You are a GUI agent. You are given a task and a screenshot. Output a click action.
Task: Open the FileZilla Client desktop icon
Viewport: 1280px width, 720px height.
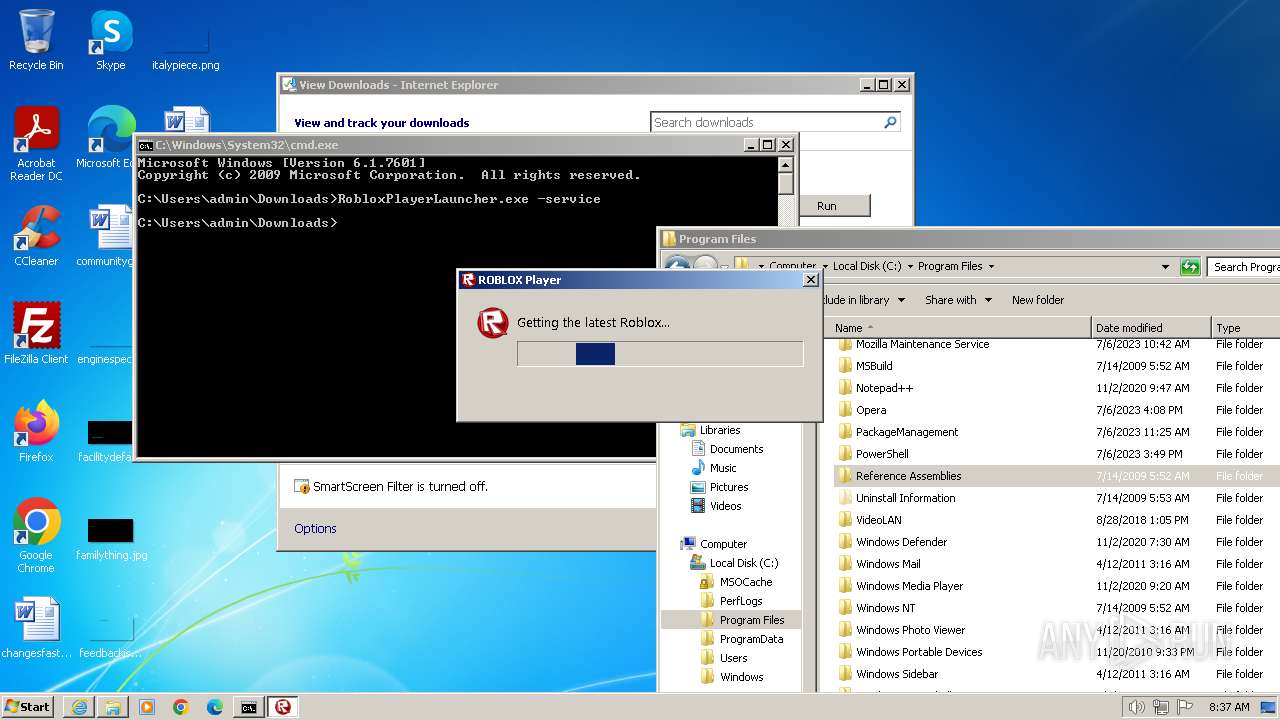(x=36, y=334)
